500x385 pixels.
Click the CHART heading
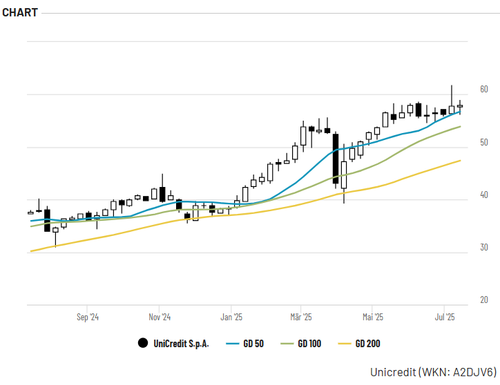[20, 13]
